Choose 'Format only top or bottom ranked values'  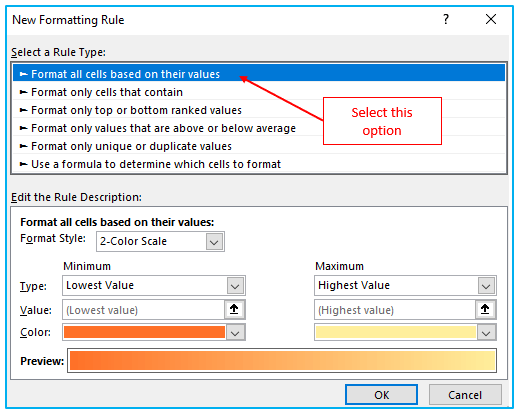pyautogui.click(x=259, y=110)
